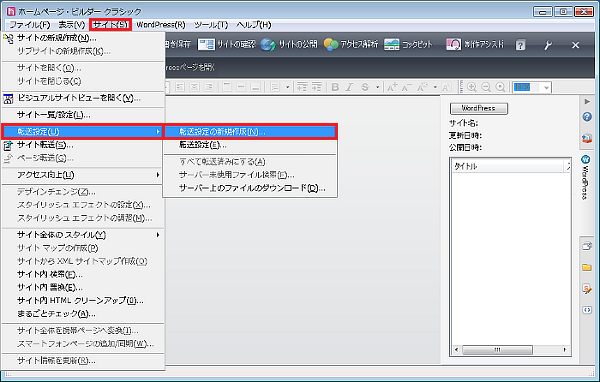
Task: Choose サイト内 HTML クリーンアップ(0)...
Action: (83, 300)
